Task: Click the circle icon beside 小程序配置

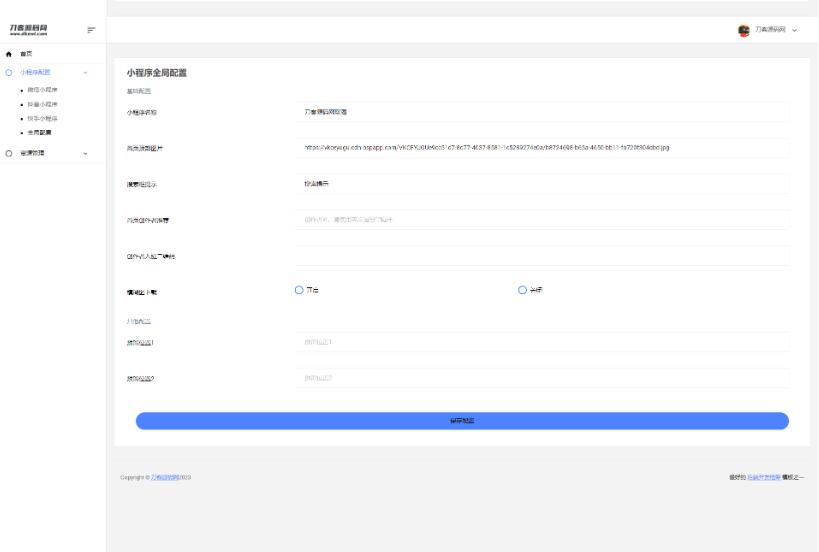Action: pos(9,73)
